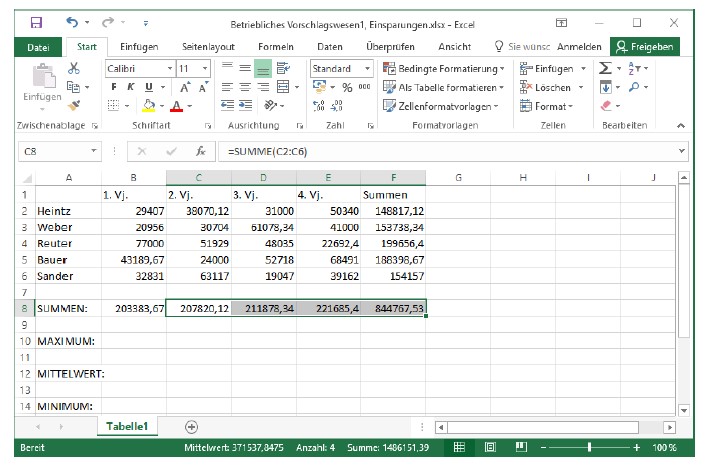Cut selection with the scissors icon
This screenshot has width=707, height=468.
(x=73, y=68)
